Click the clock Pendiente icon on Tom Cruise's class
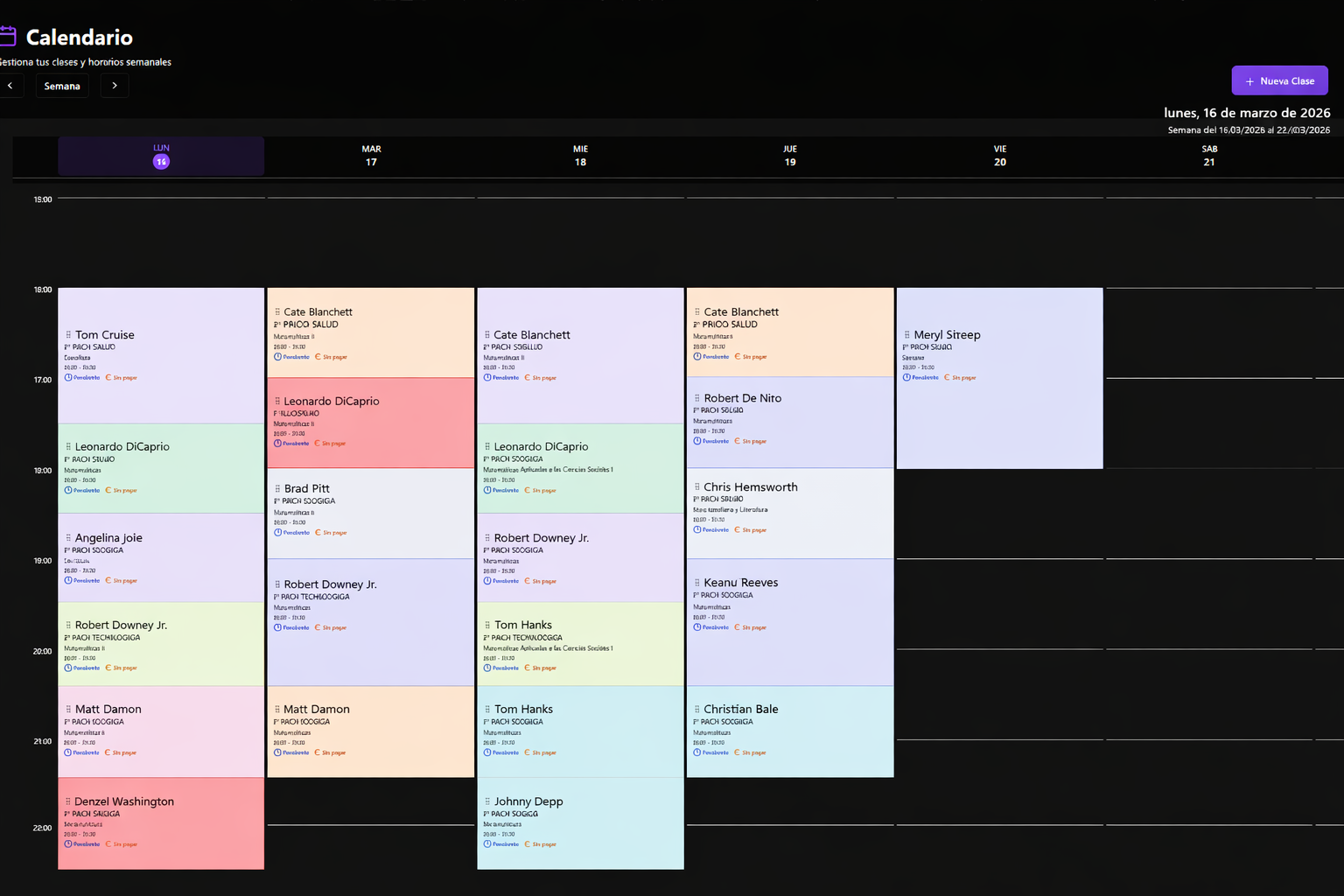The image size is (1344, 896). (x=68, y=378)
